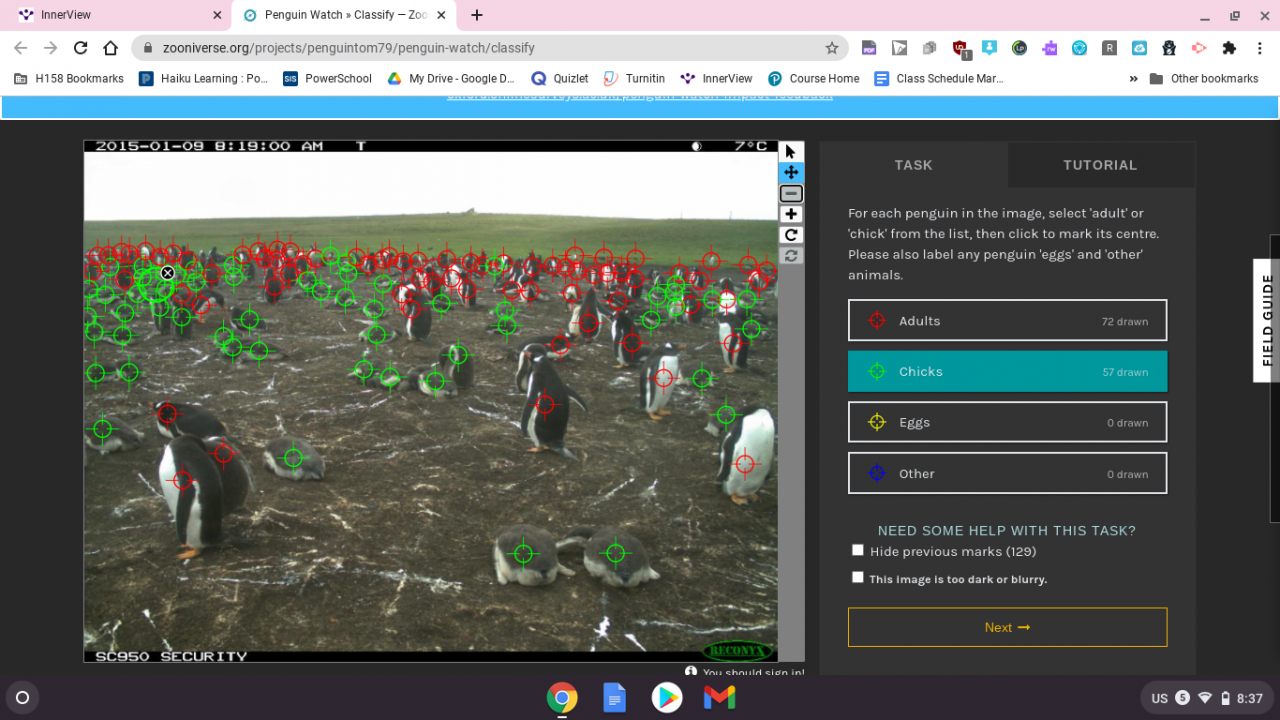Launch Chrome from the shelf
Screen dimensions: 1280x720
tap(562, 697)
